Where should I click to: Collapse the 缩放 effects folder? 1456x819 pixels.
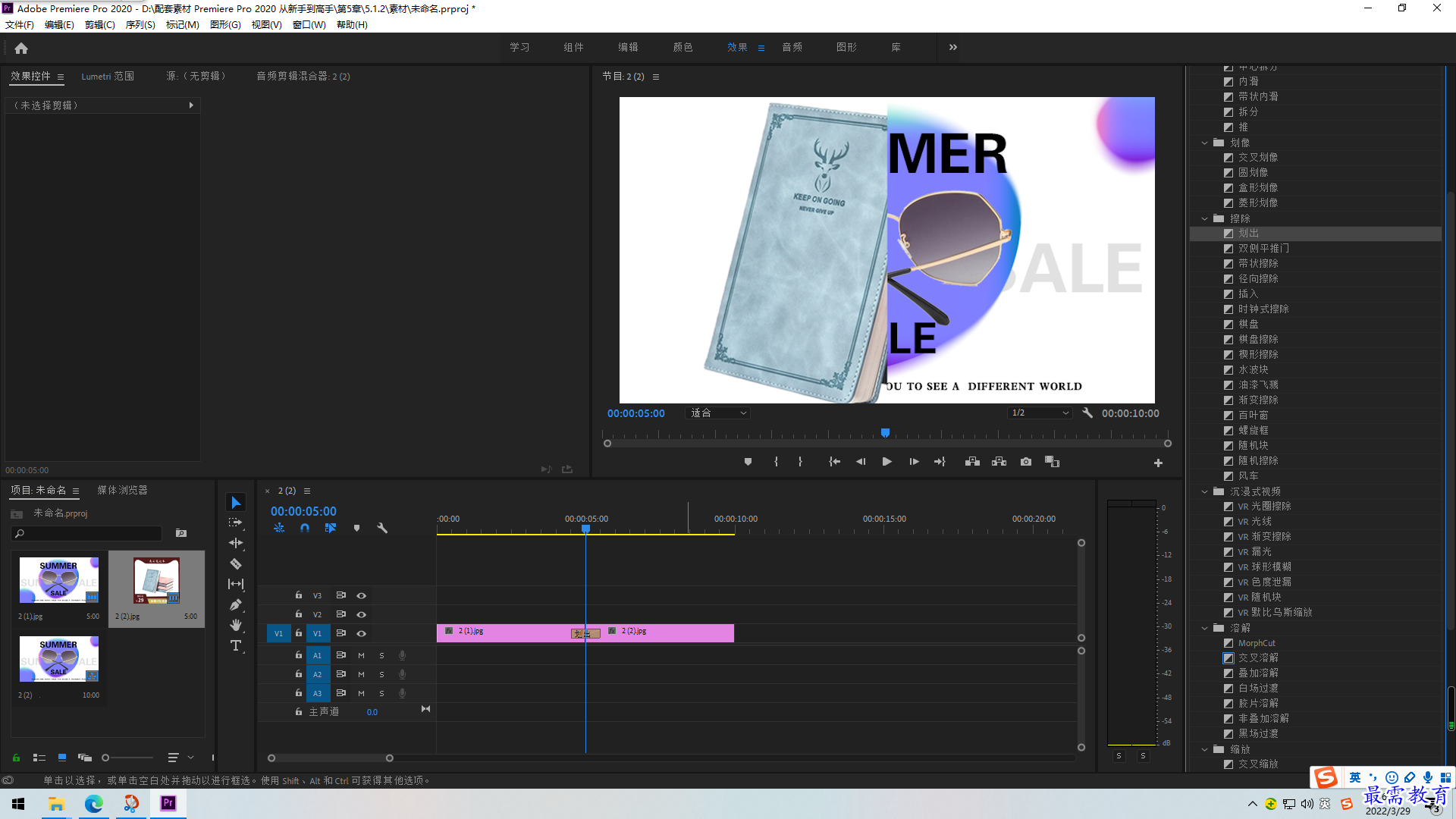pos(1205,749)
